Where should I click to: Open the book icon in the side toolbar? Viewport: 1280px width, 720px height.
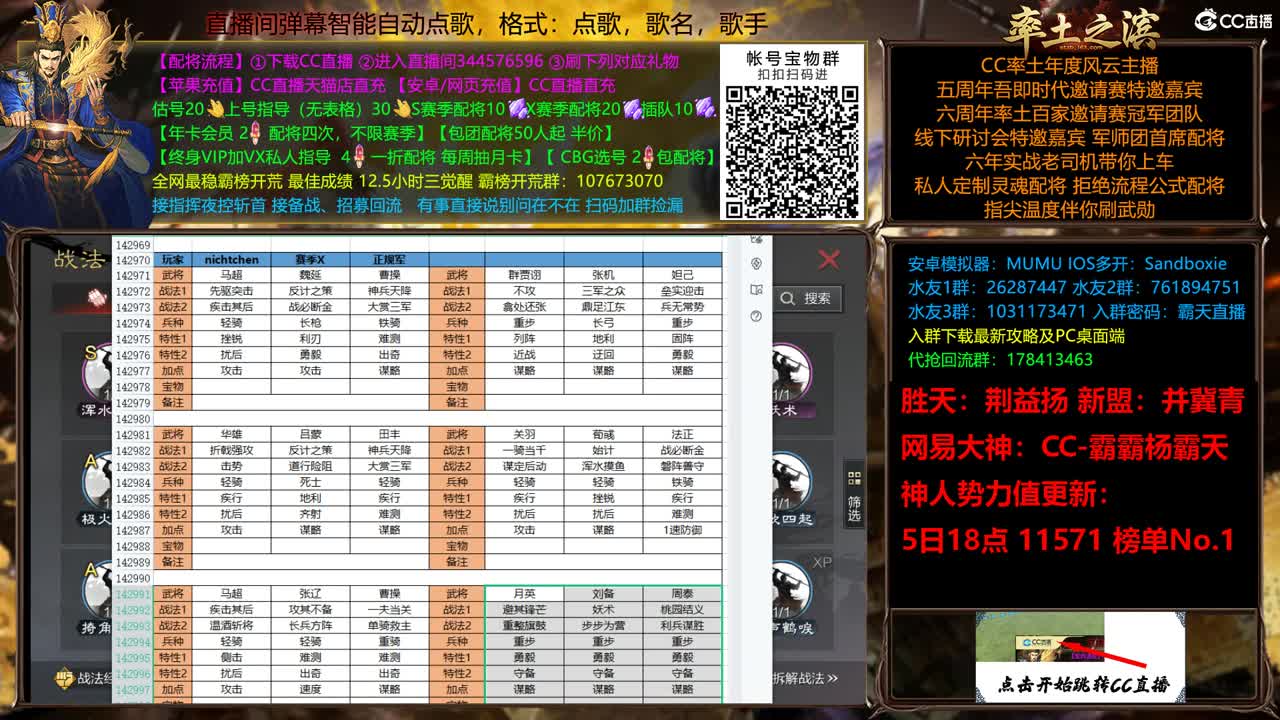[x=758, y=291]
